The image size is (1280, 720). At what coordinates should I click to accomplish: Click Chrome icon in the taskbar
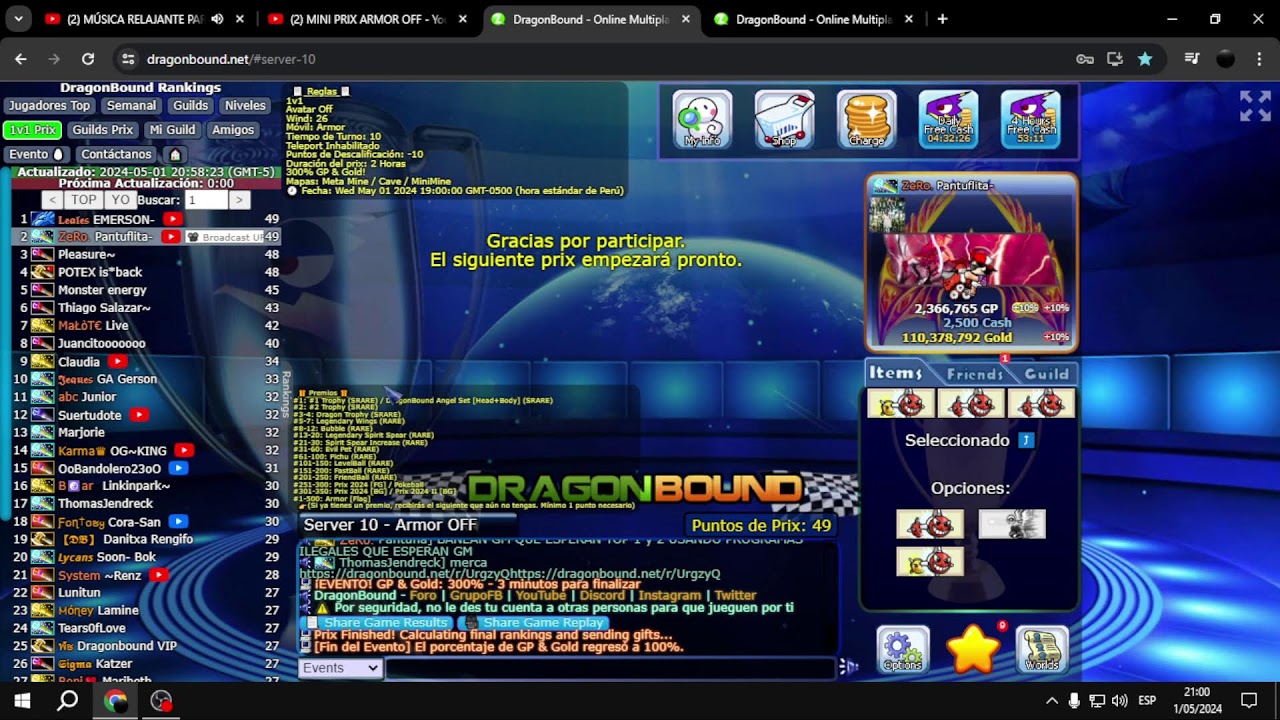pos(115,701)
